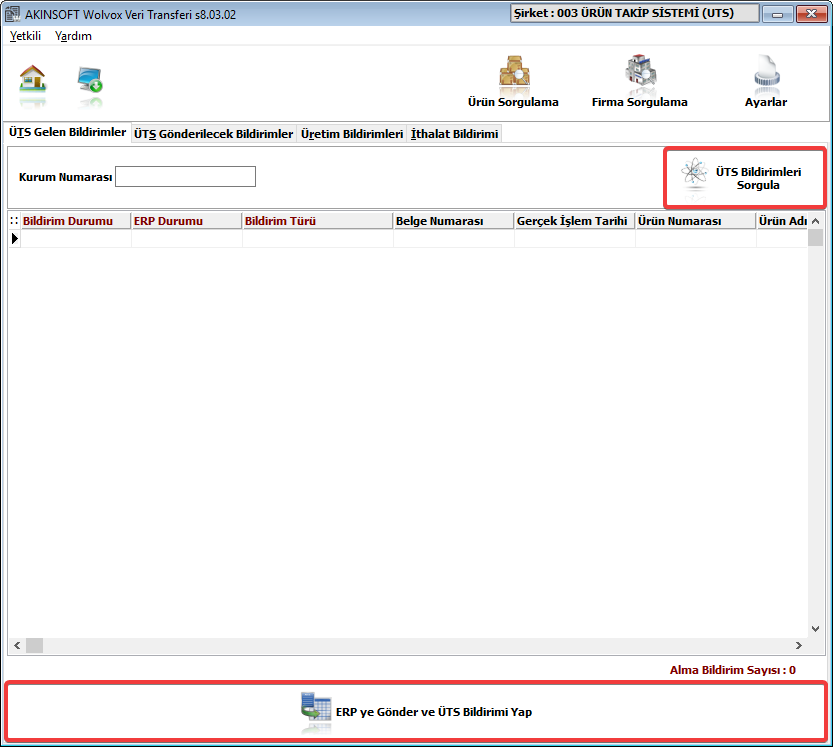Viewport: 833px width, 747px height.
Task: Click Ürün Numarası column header
Action: (x=696, y=221)
